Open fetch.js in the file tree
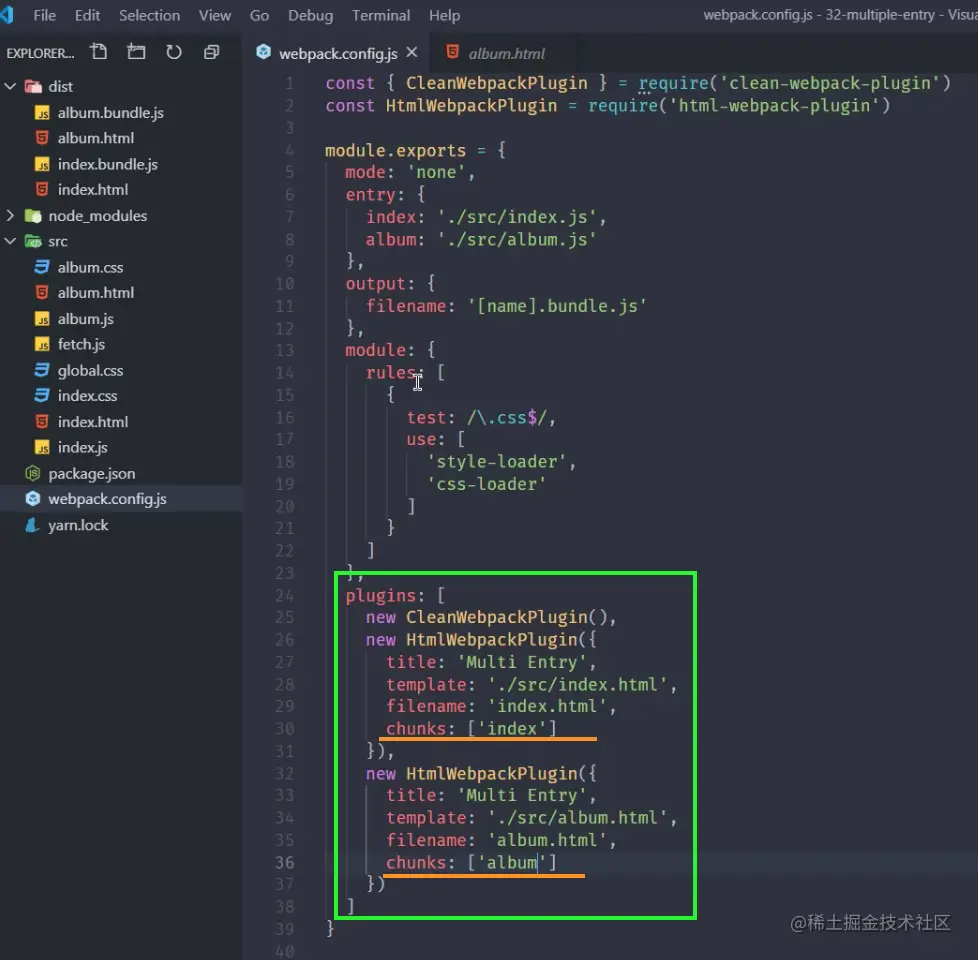The height and width of the screenshot is (960, 978). [x=81, y=344]
